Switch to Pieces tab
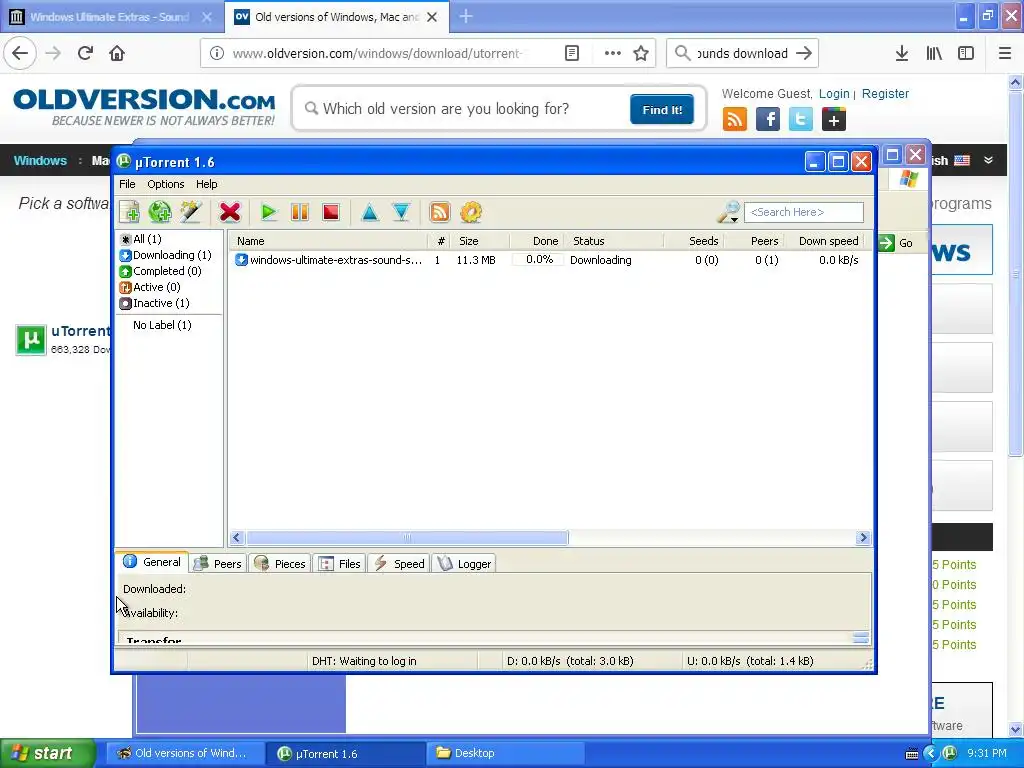The image size is (1024, 768). click(280, 564)
